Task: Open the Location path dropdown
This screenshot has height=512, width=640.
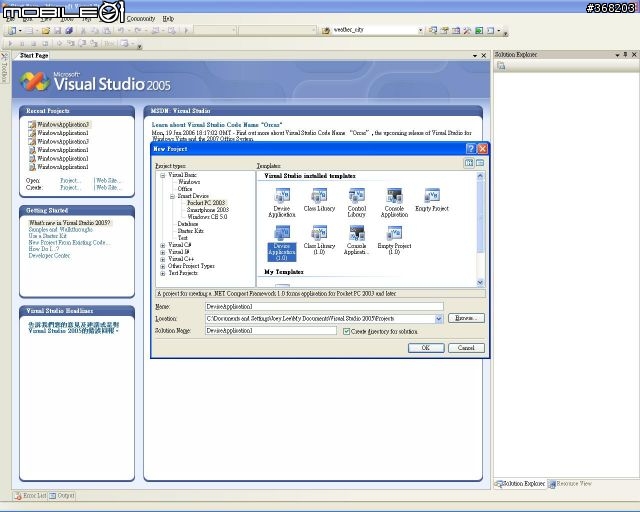Action: point(439,318)
